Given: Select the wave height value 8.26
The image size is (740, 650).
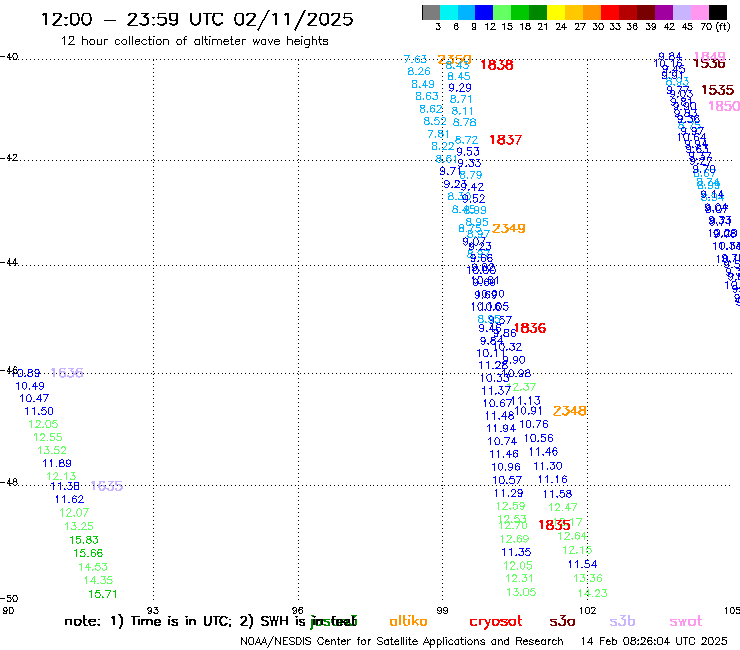Looking at the screenshot, I should click(419, 71).
